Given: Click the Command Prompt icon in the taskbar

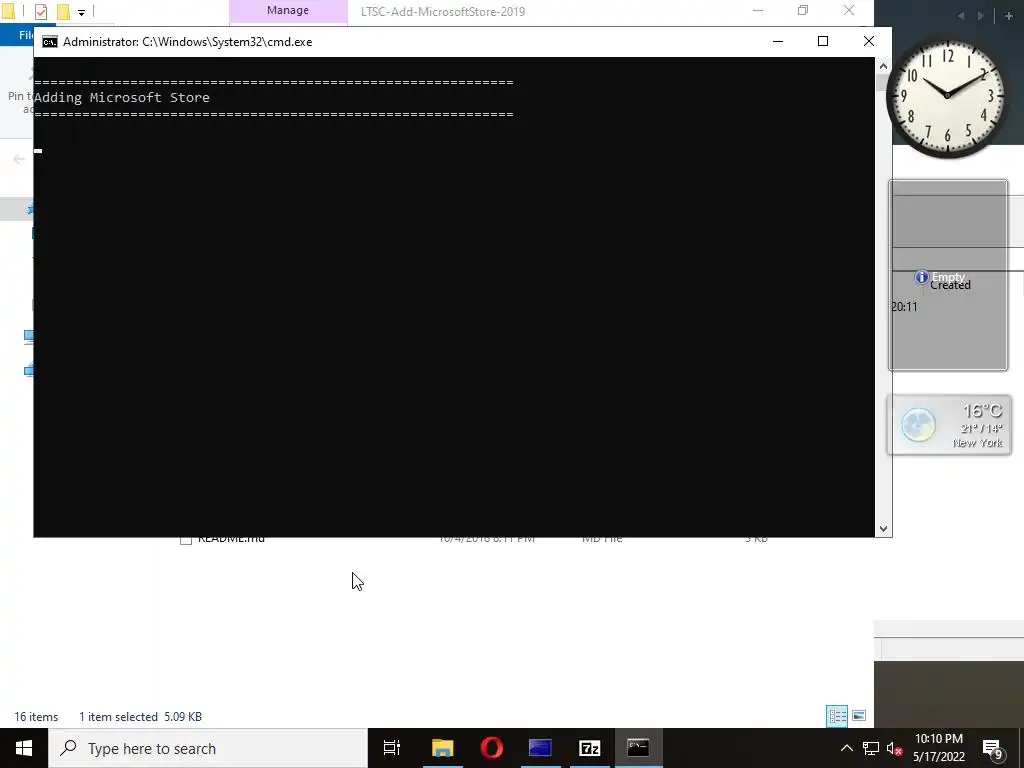Looking at the screenshot, I should point(638,748).
